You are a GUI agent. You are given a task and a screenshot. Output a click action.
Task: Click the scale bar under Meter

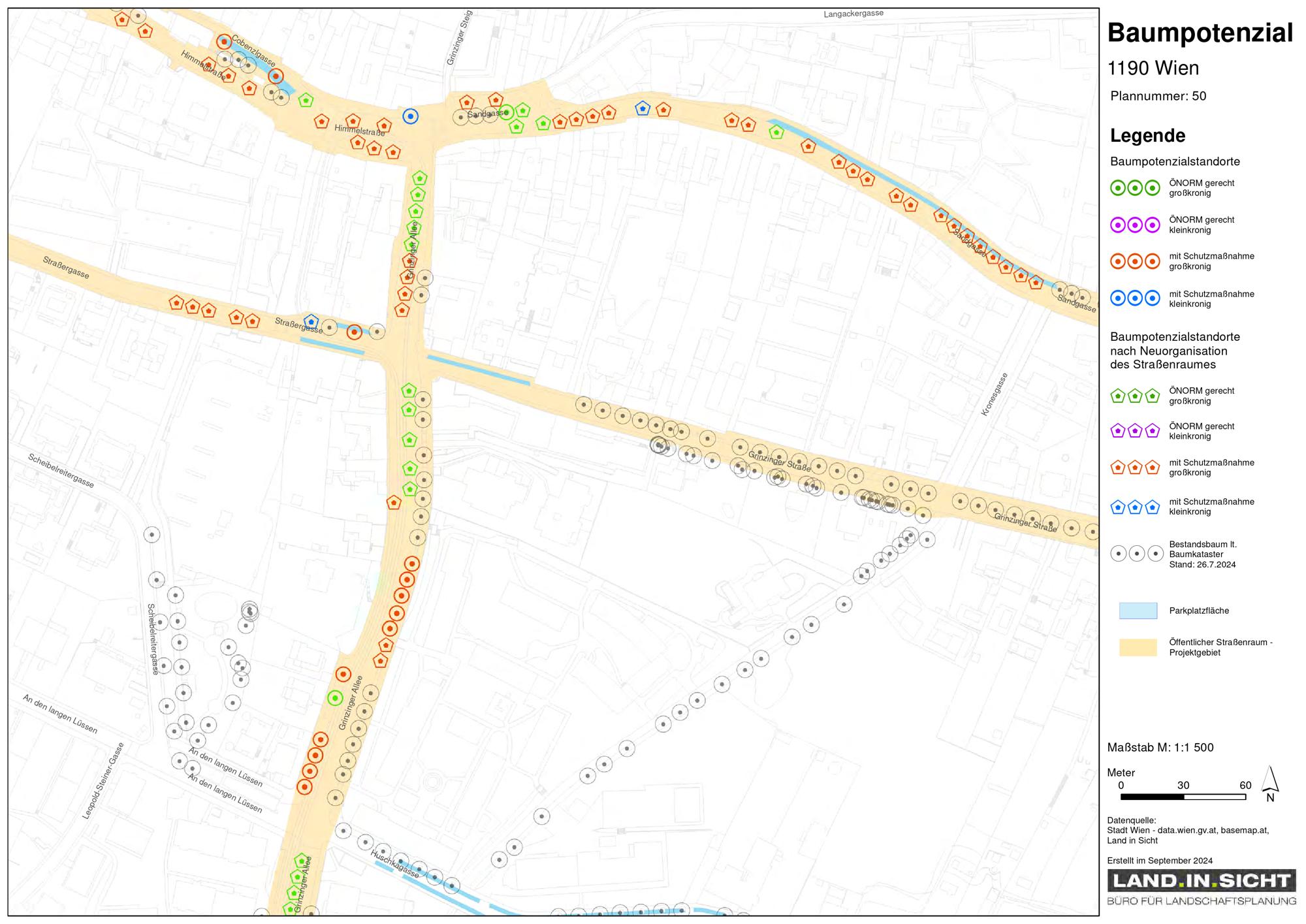point(1183,797)
